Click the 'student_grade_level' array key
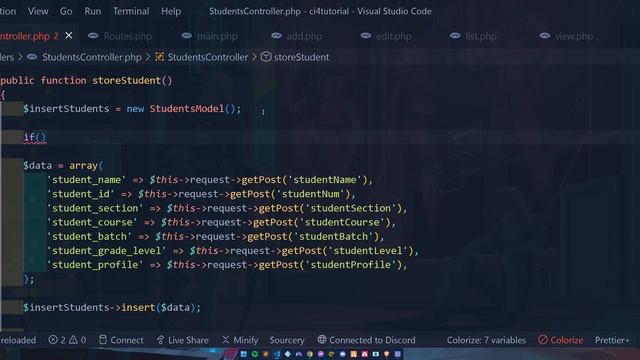The width and height of the screenshot is (640, 360). [x=107, y=251]
